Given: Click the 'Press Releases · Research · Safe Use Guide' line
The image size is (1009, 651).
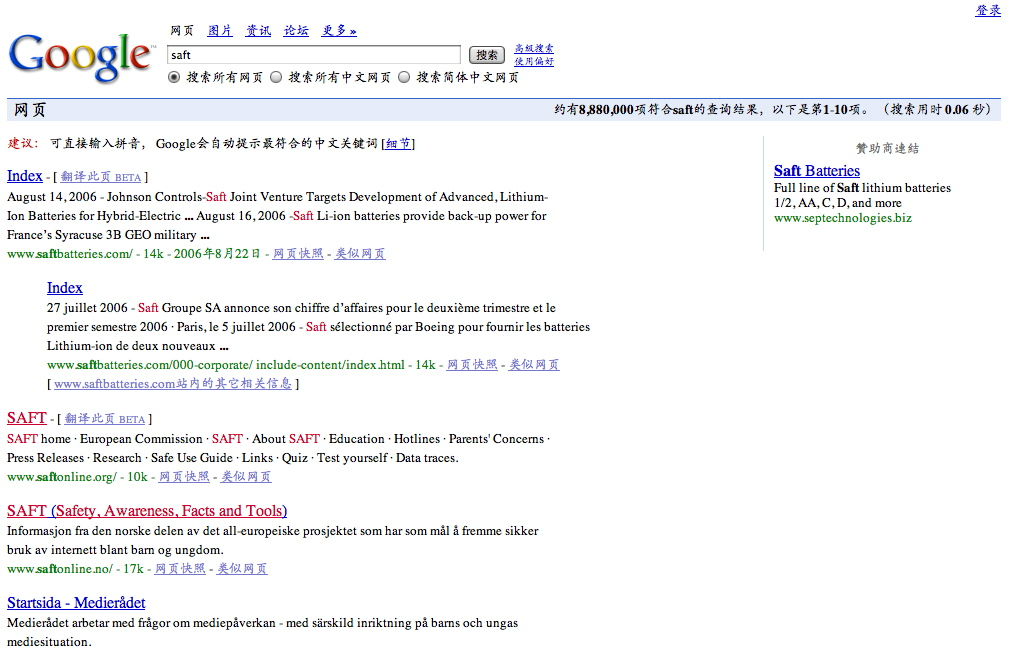Looking at the screenshot, I should [x=233, y=458].
